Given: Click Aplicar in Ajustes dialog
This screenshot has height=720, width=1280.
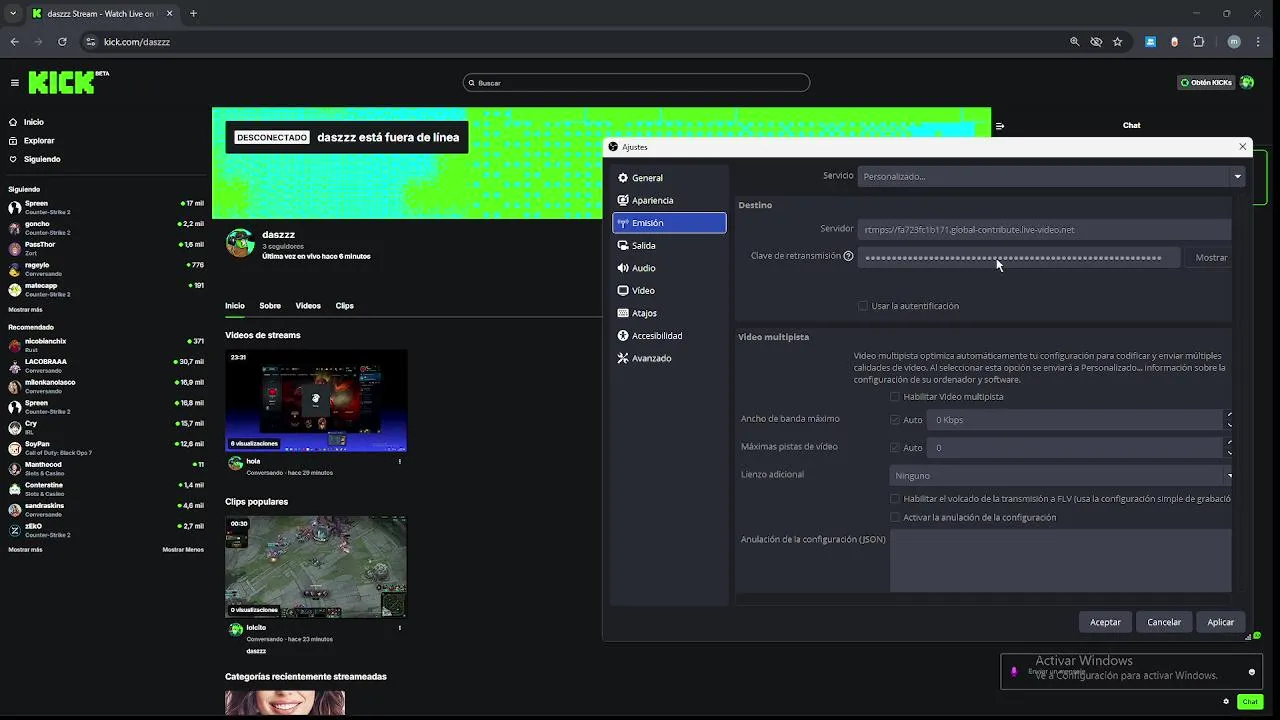Looking at the screenshot, I should [x=1220, y=622].
